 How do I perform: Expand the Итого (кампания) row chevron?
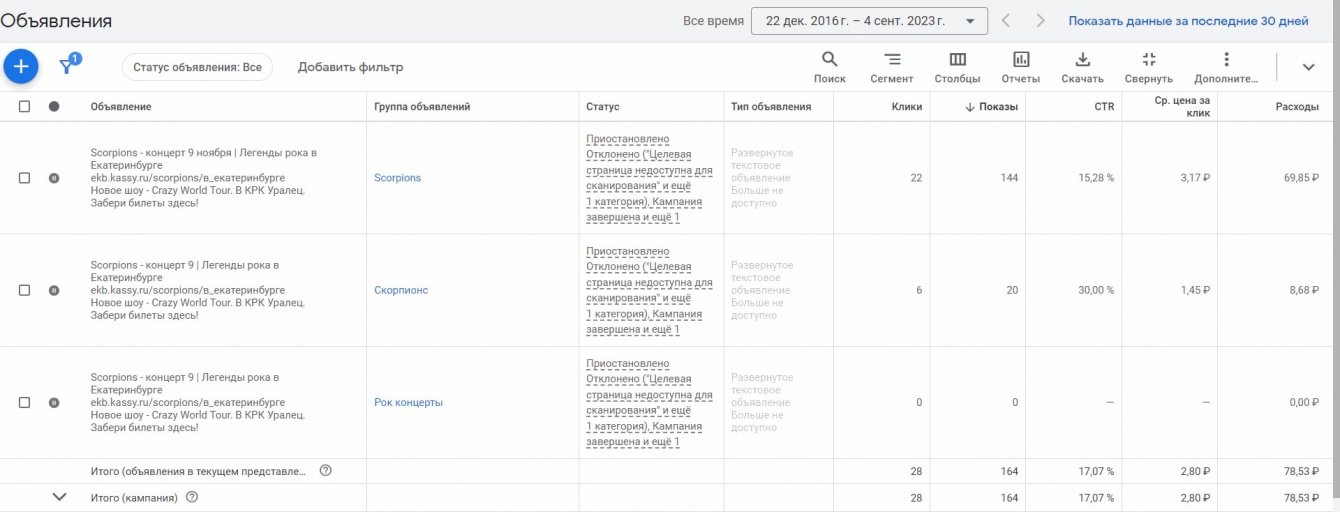click(59, 497)
